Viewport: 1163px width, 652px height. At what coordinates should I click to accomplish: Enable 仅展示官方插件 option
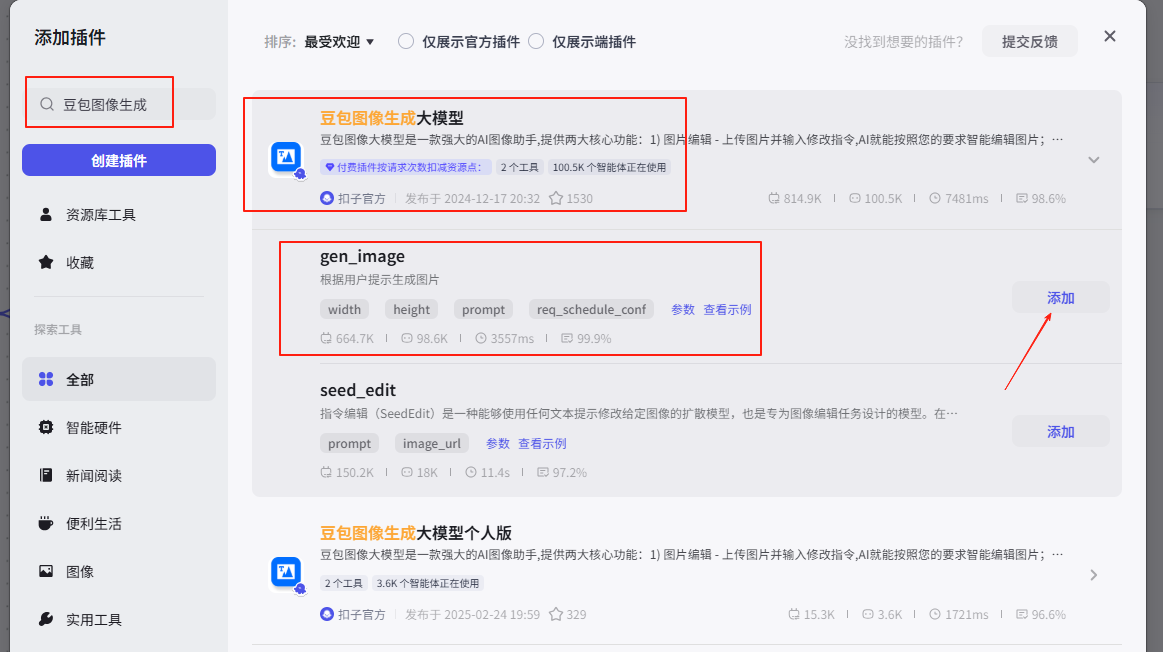coord(406,42)
